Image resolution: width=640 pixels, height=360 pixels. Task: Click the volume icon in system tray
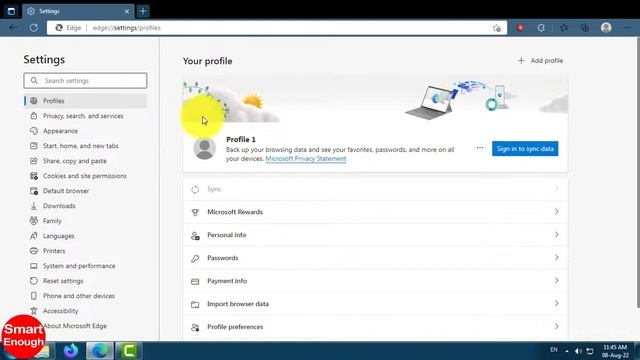point(578,351)
